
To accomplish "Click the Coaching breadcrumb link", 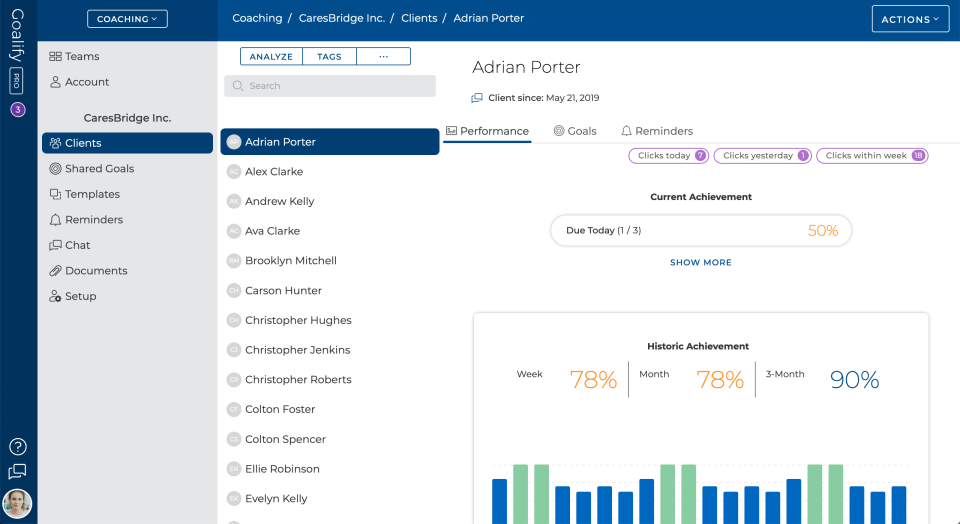I will (x=257, y=18).
